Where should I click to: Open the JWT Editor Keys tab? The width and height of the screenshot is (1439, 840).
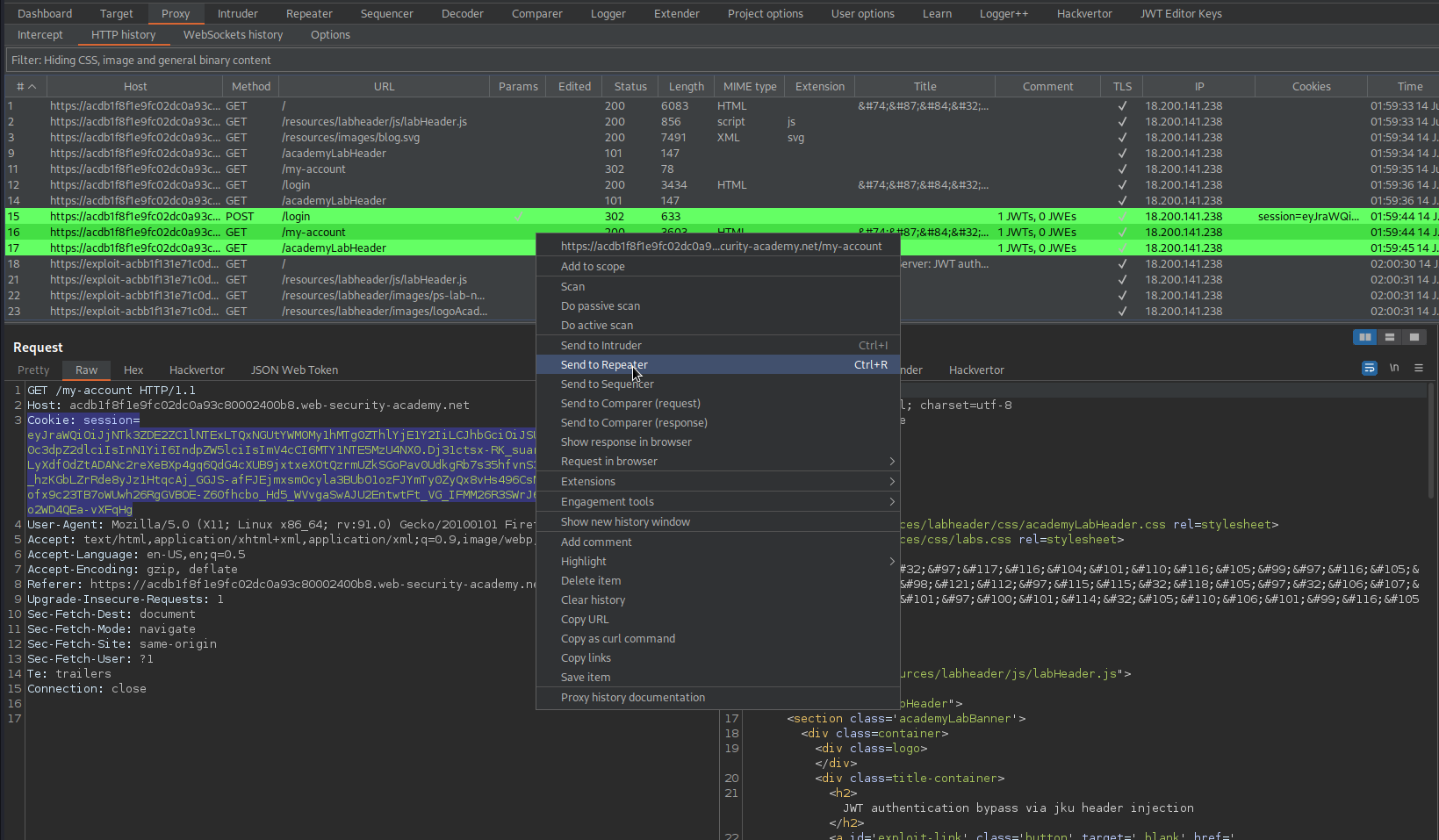pos(1181,13)
